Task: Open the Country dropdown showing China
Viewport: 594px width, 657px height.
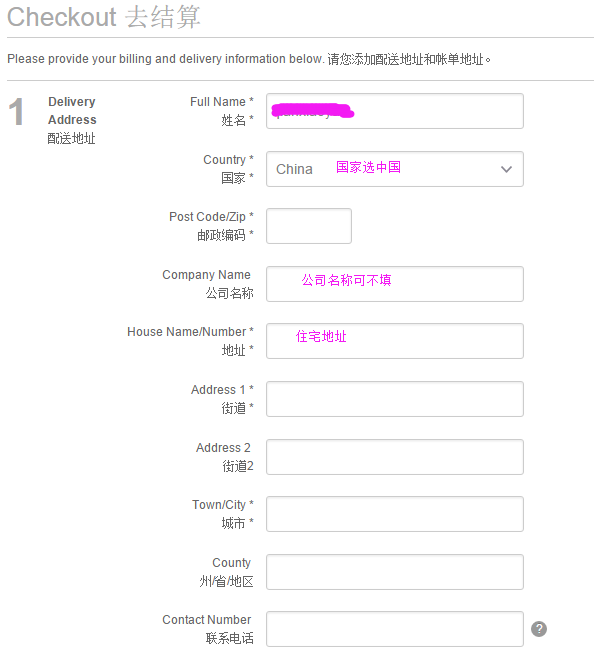Action: (395, 169)
